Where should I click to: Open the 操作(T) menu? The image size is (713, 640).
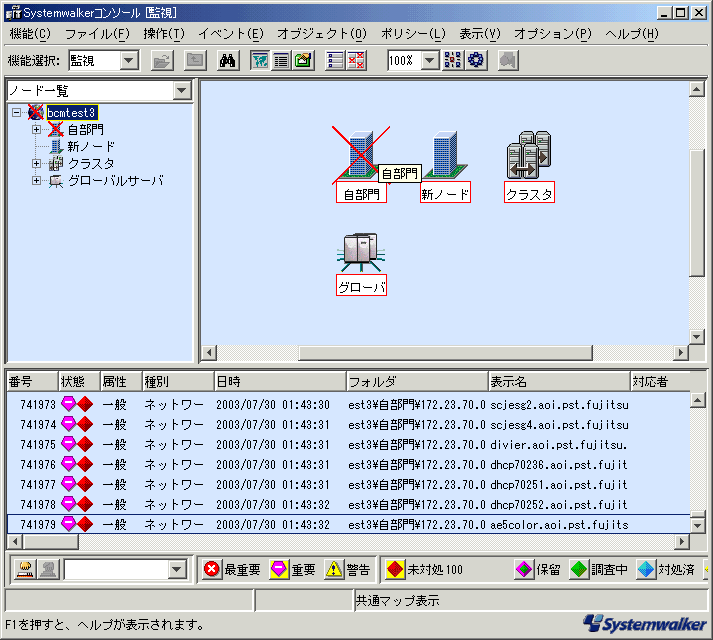(x=164, y=34)
